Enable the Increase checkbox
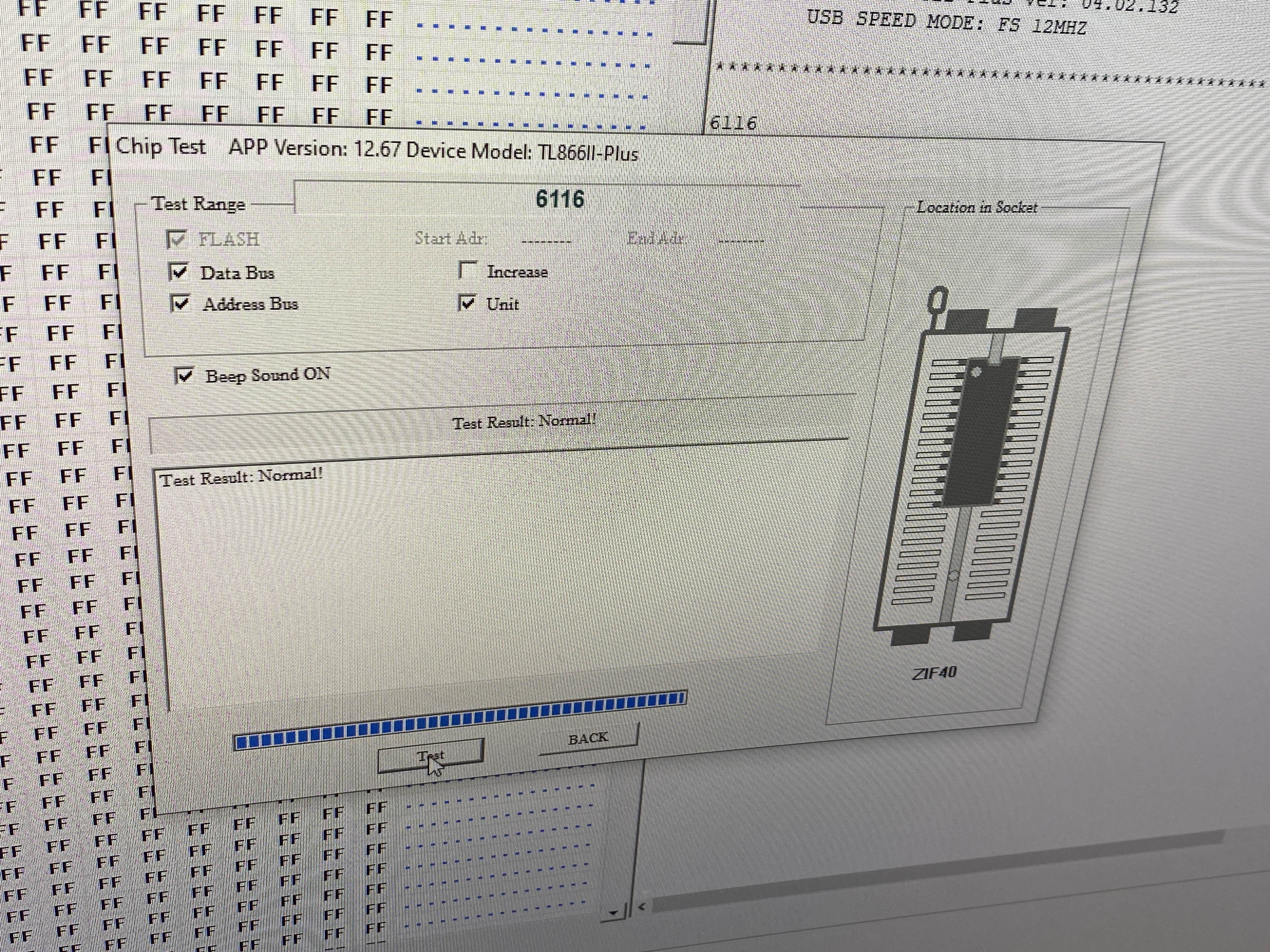This screenshot has height=952, width=1270. [467, 270]
